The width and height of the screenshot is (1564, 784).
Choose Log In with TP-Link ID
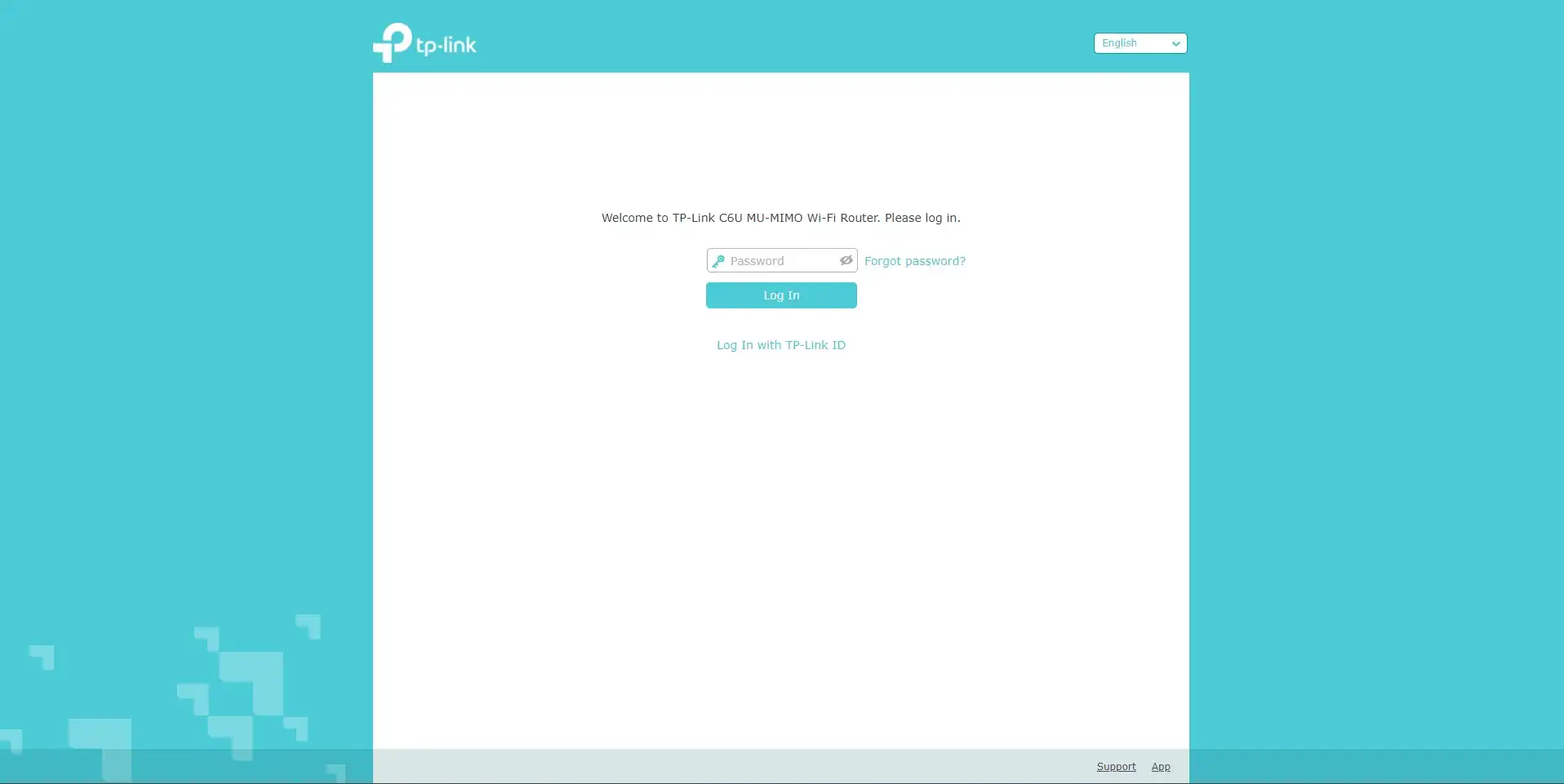[780, 345]
